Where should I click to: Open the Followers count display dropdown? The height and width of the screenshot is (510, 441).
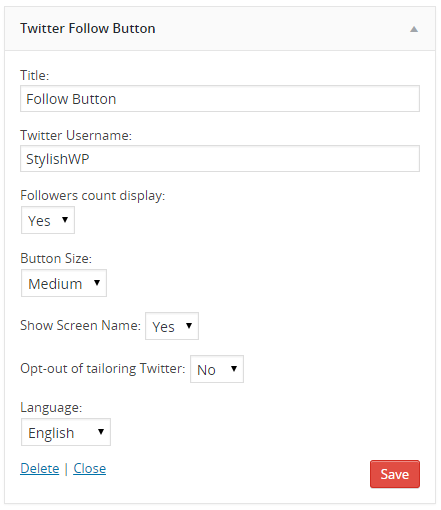48,220
